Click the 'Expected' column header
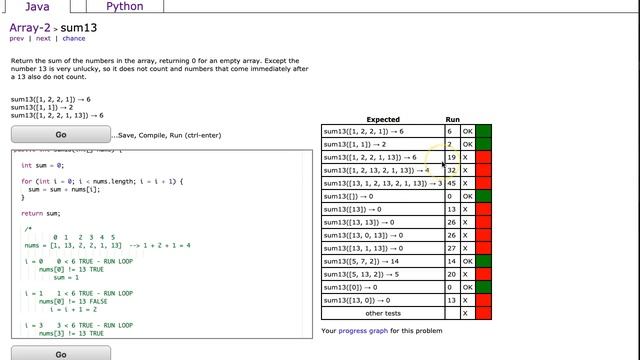The height and width of the screenshot is (360, 640). click(383, 120)
